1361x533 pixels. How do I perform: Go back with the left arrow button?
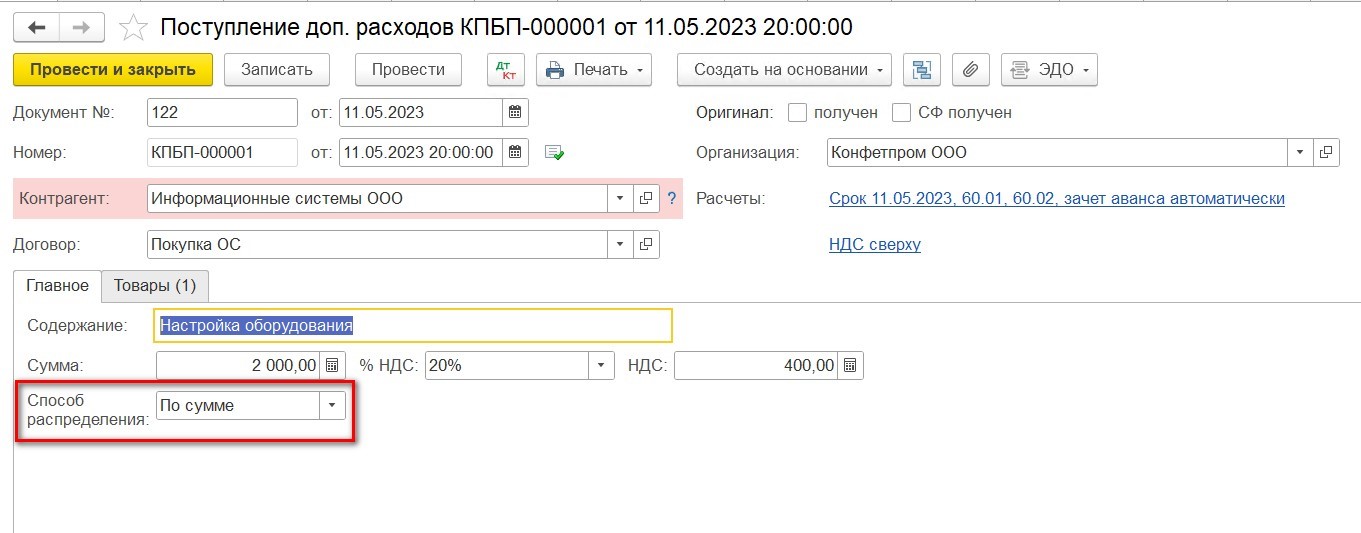coord(37,27)
